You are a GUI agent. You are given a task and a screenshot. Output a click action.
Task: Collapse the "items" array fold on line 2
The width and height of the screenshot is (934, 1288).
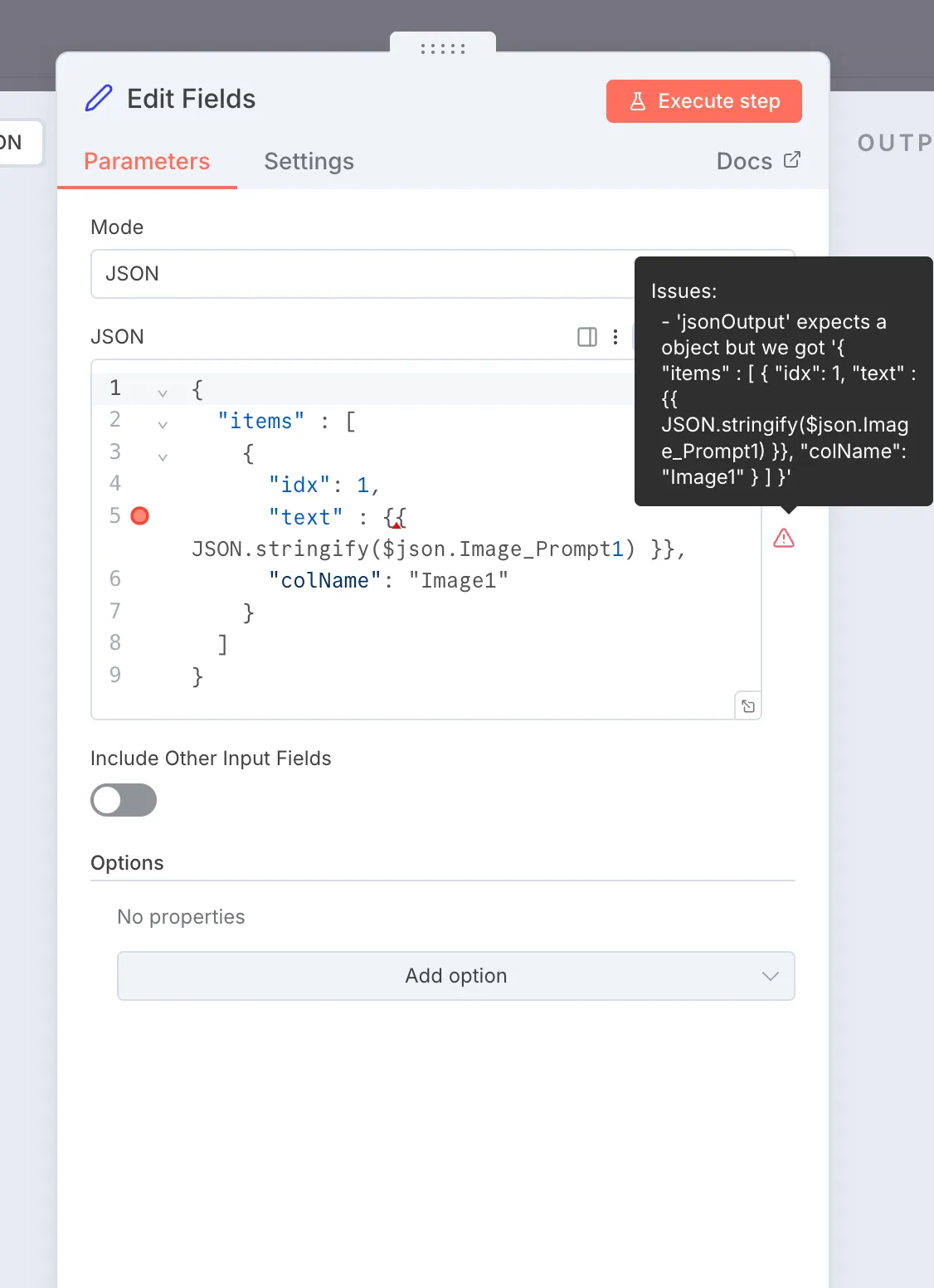[x=163, y=424]
